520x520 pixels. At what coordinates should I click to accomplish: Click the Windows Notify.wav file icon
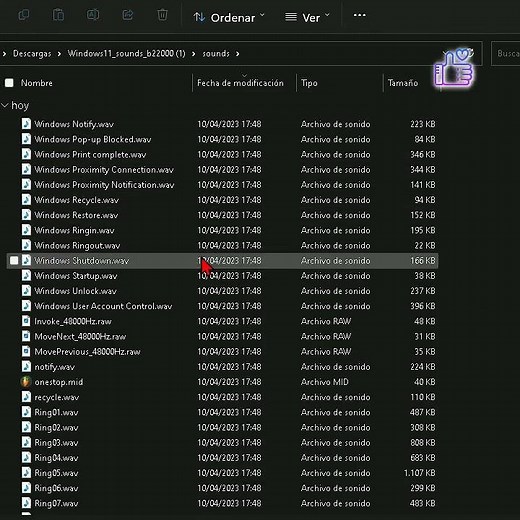(x=26, y=124)
